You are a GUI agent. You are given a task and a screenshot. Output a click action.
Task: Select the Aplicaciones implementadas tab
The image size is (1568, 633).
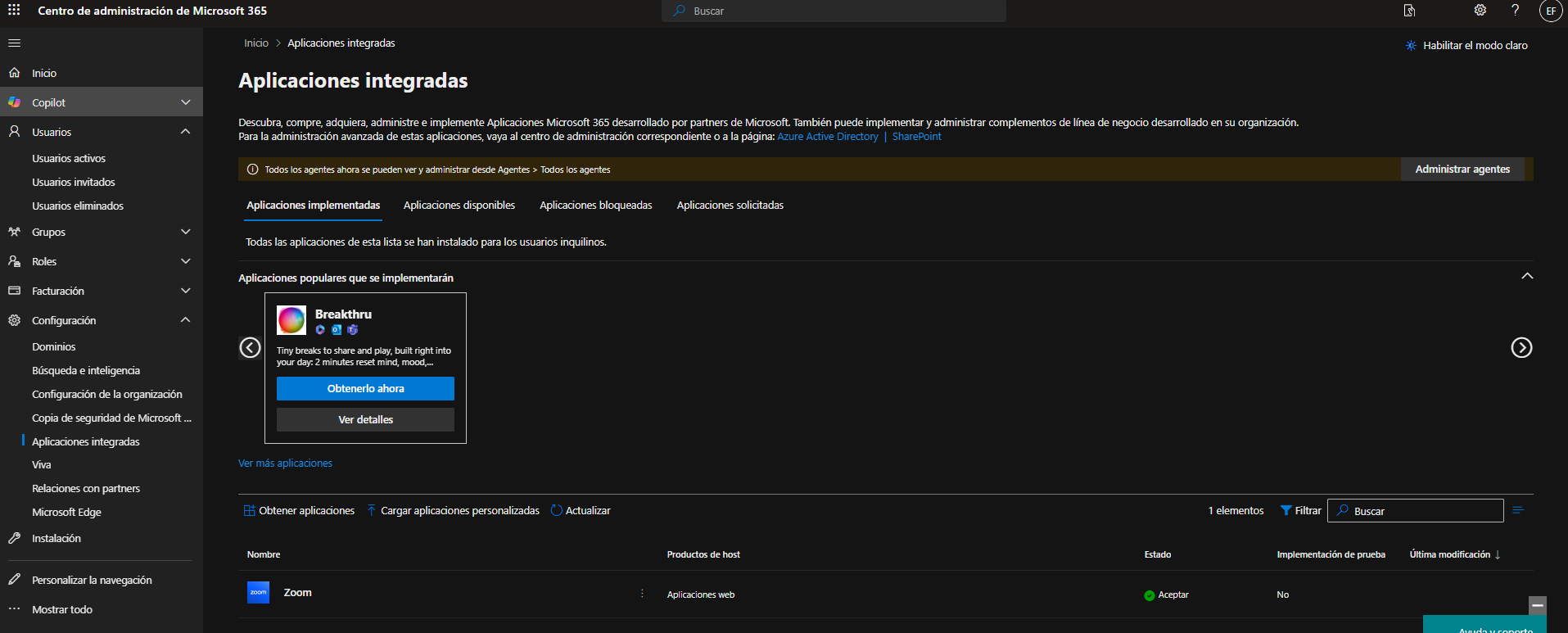[x=314, y=206]
